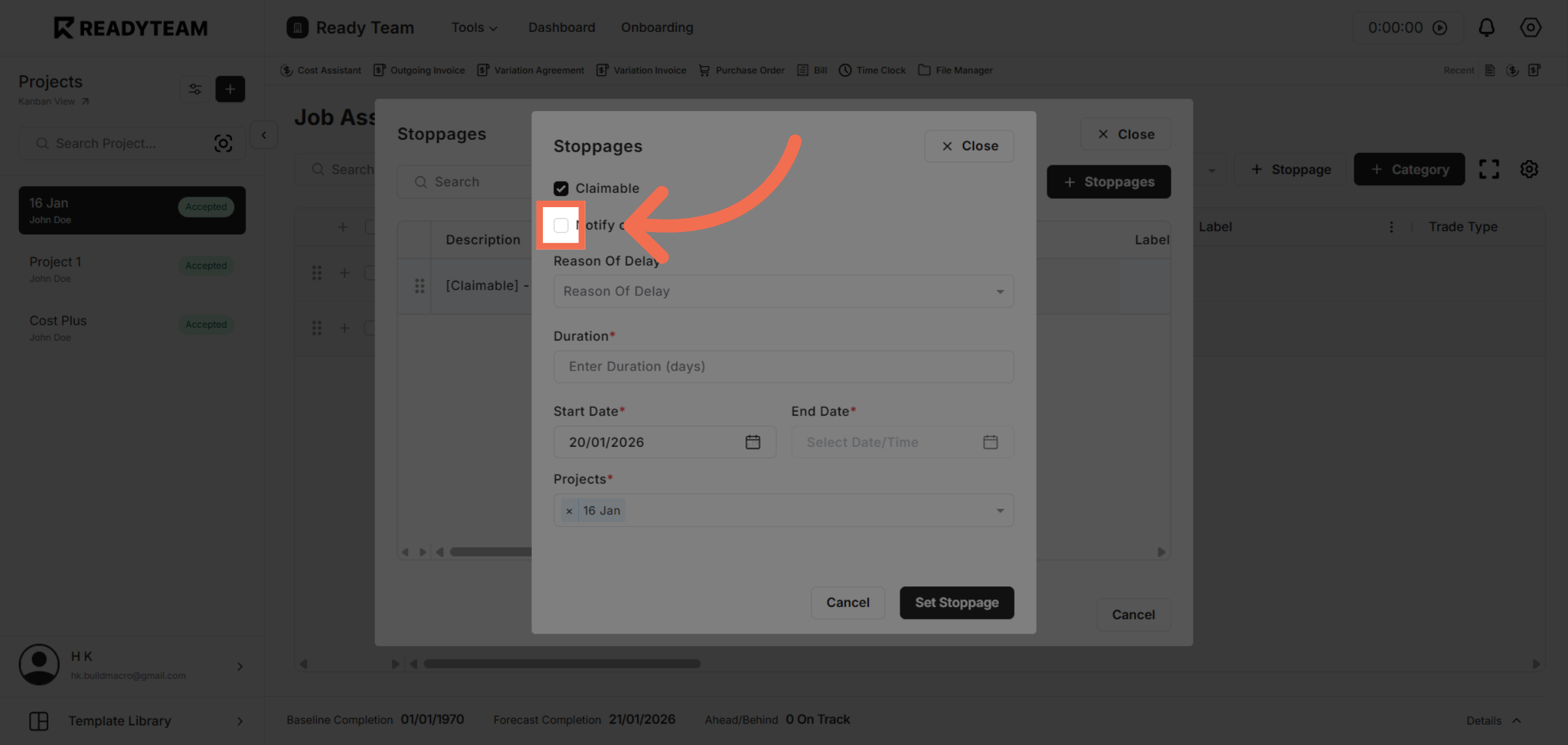This screenshot has height=745, width=1568.
Task: Launch the Purchase Order tool
Action: click(x=741, y=70)
